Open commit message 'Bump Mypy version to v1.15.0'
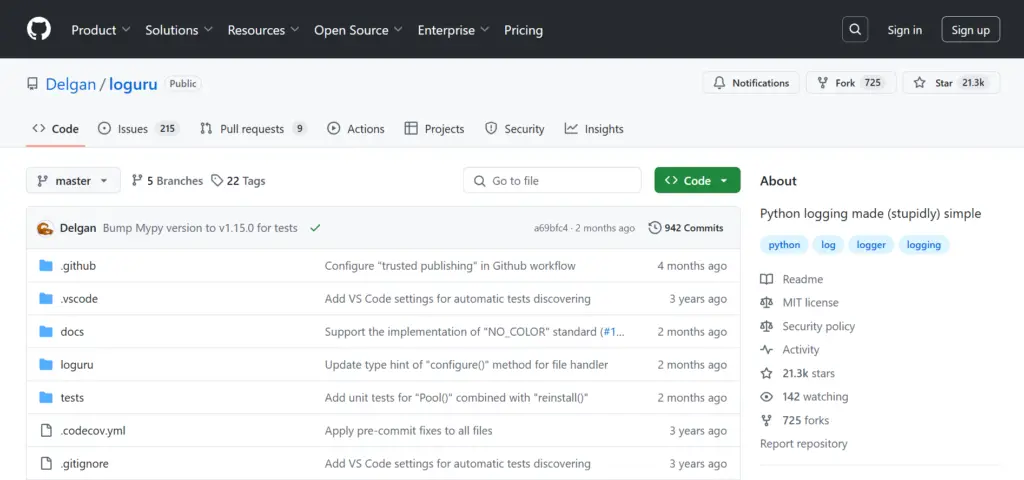 click(200, 228)
